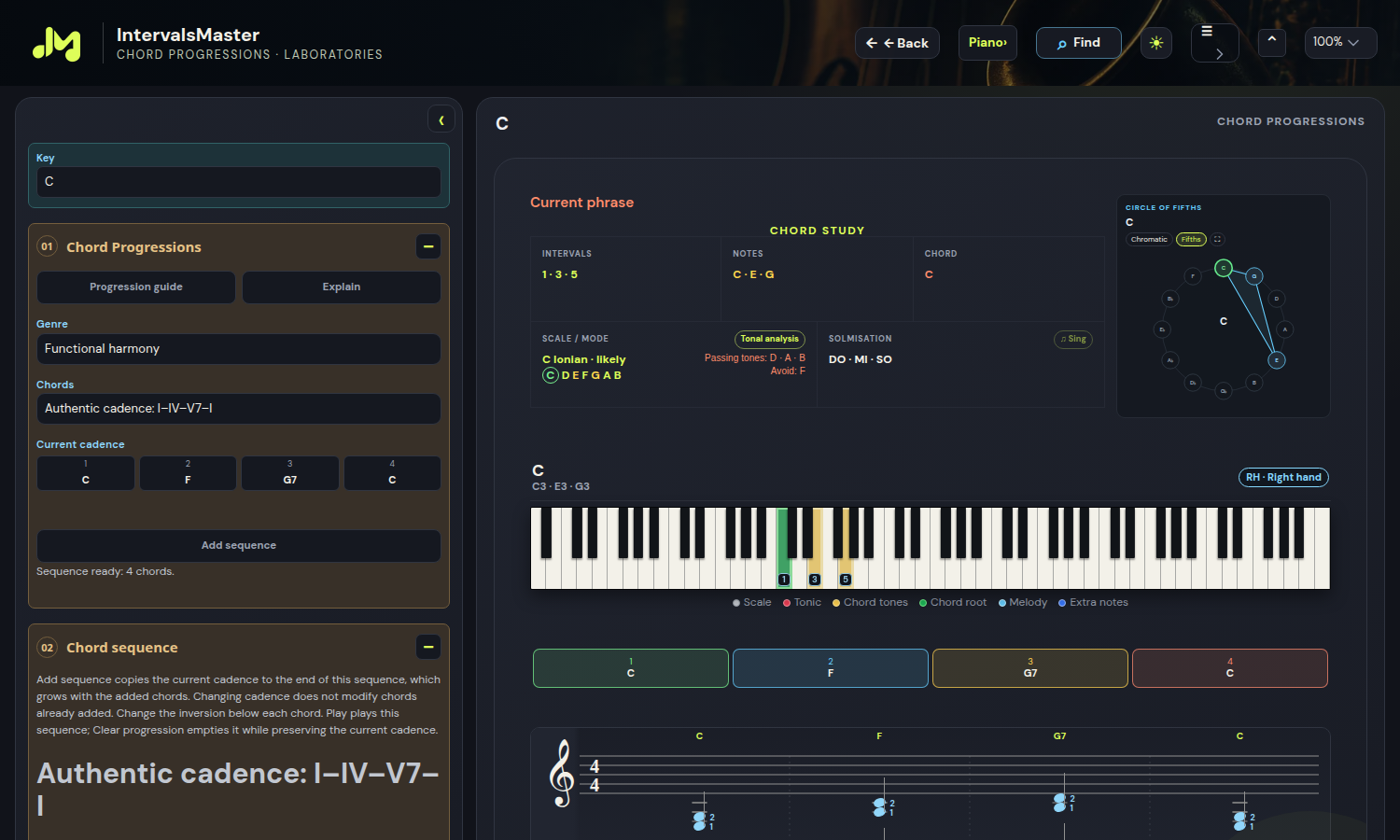Image resolution: width=1400 pixels, height=840 pixels.
Task: Click the 'CHORD PROGRESSIONS' header label
Action: (x=1291, y=121)
